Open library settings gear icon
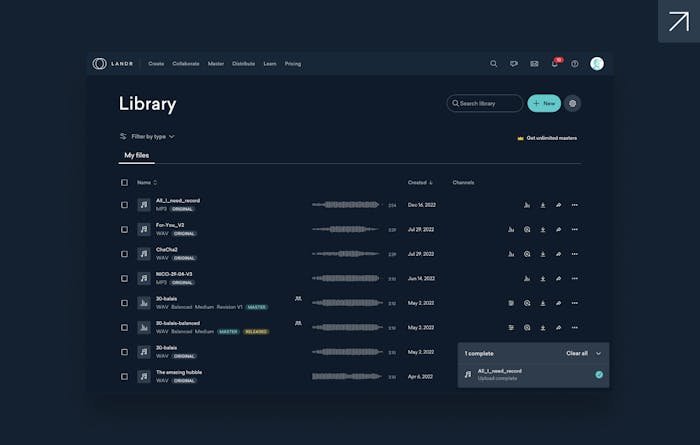The height and width of the screenshot is (445, 700). point(572,103)
